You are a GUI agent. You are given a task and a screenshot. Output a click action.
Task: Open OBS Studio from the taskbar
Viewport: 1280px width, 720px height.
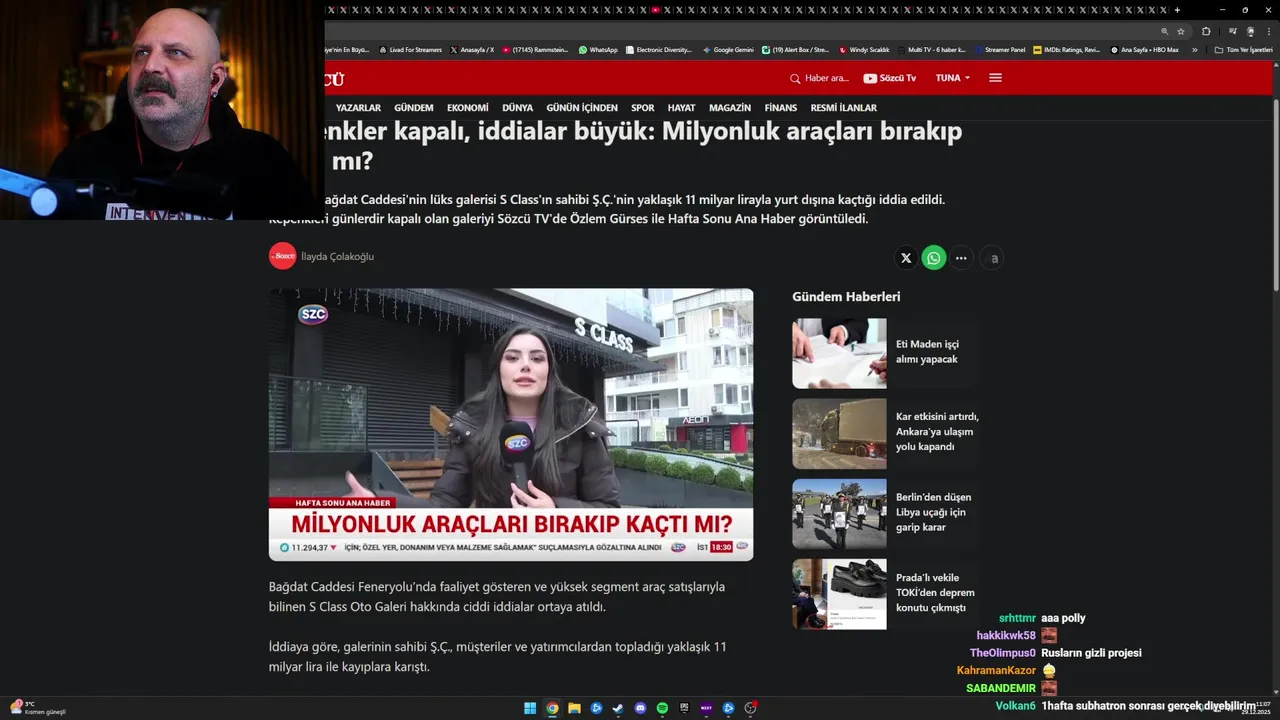coord(750,708)
